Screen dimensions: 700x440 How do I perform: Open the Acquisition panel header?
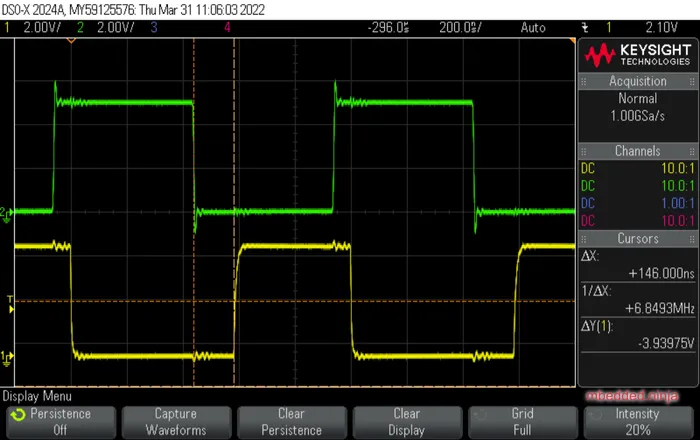[637, 81]
